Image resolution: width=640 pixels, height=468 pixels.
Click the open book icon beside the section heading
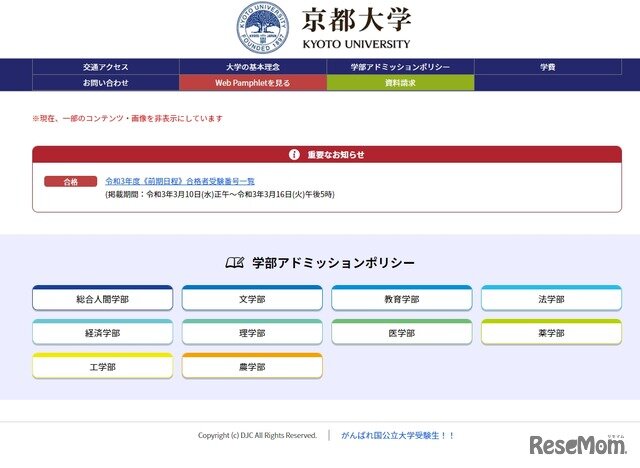235,262
